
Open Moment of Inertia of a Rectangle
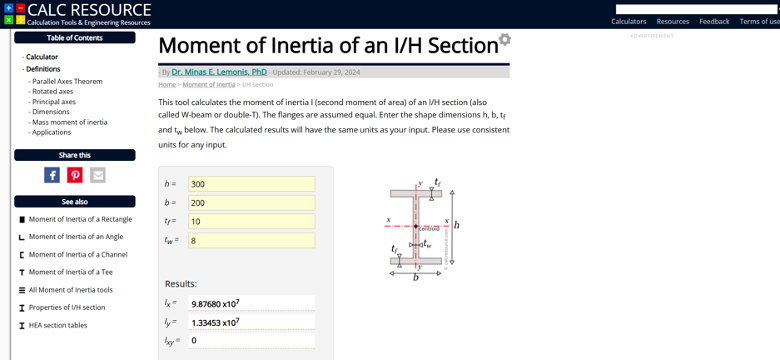pos(80,219)
